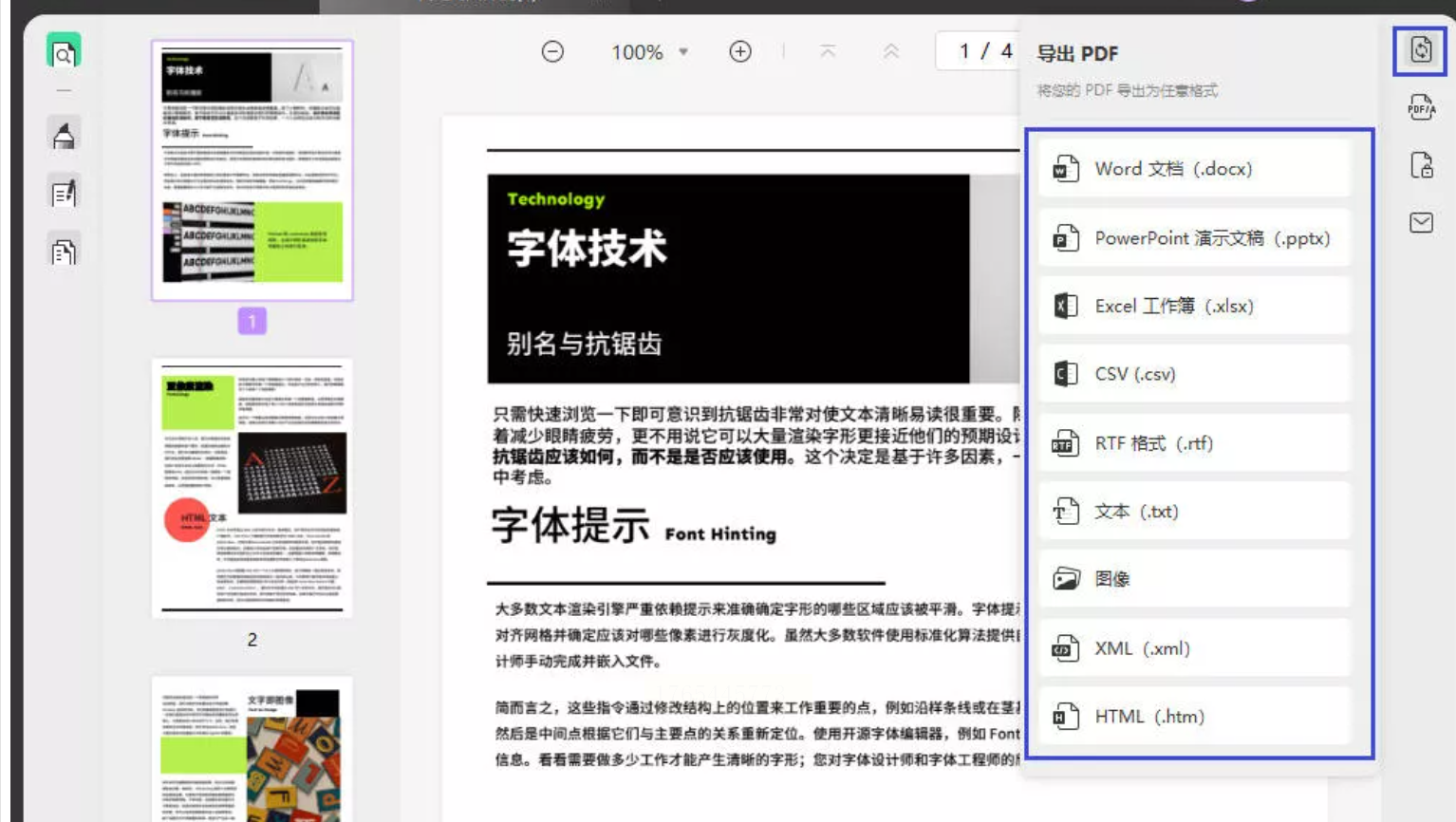Open the organize pages tool
1456x822 pixels.
[x=64, y=252]
